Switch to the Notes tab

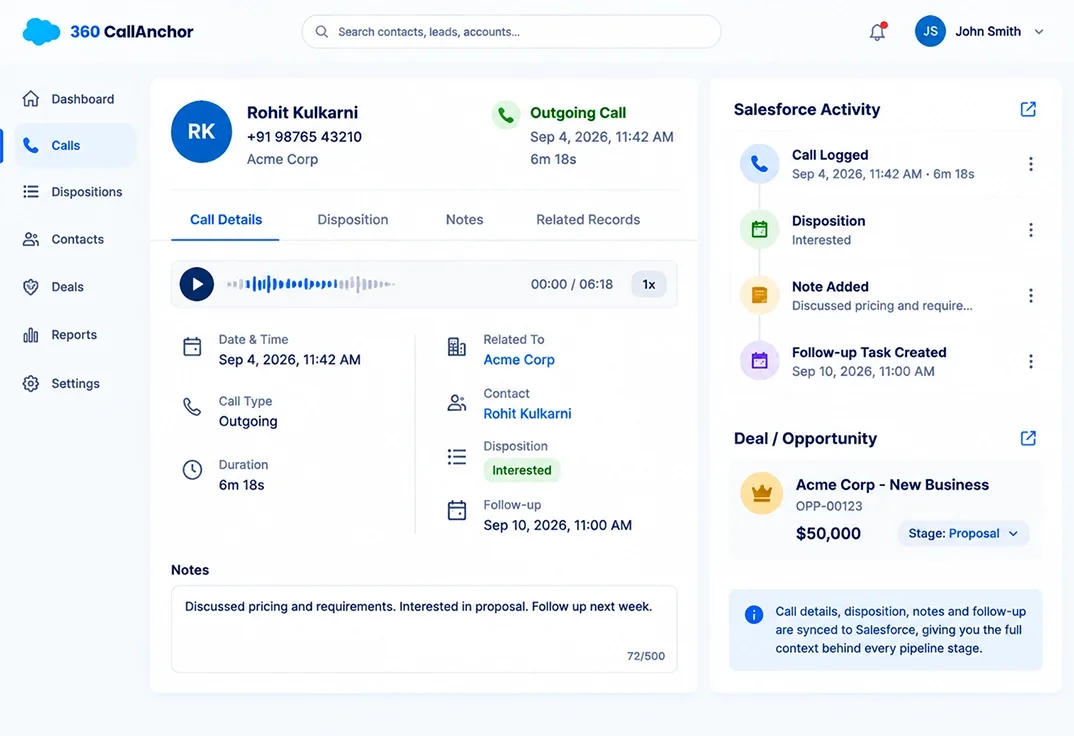pyautogui.click(x=464, y=220)
